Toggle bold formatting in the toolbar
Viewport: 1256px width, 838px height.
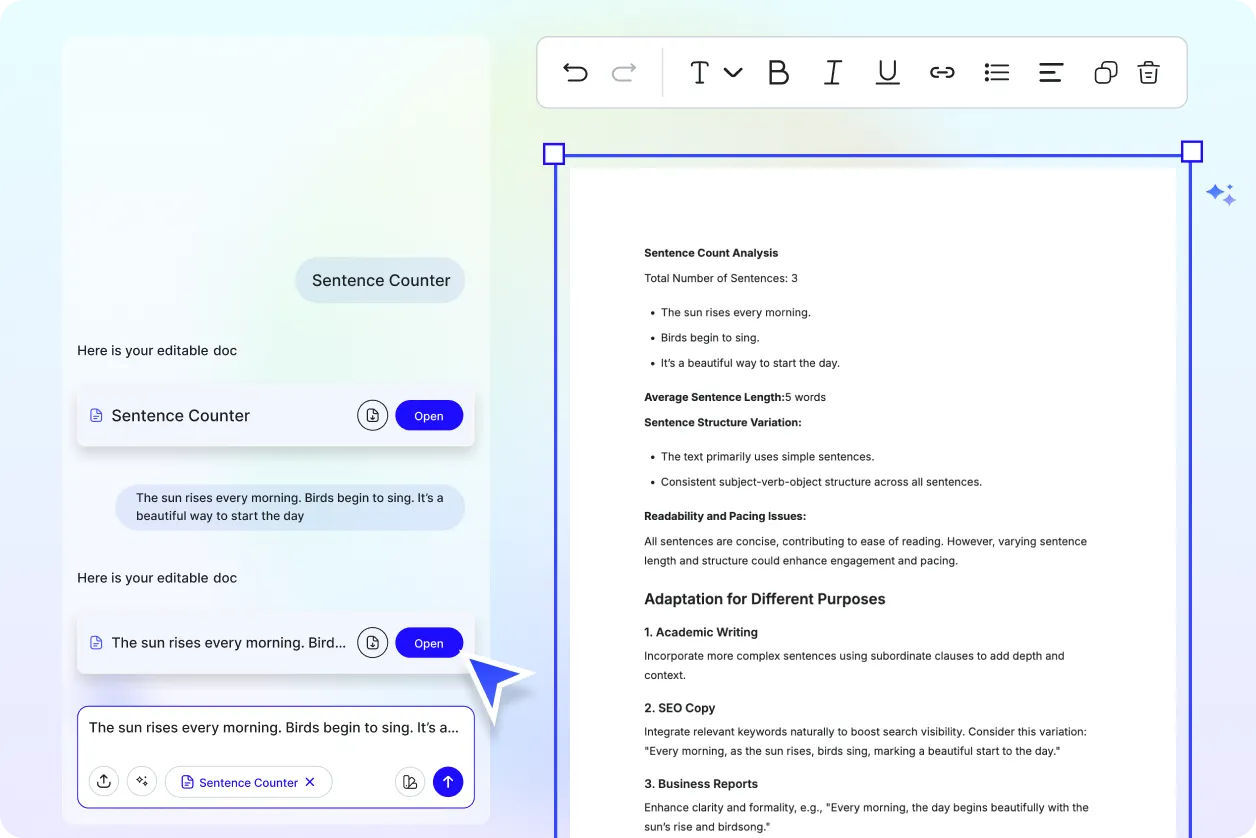click(x=778, y=72)
